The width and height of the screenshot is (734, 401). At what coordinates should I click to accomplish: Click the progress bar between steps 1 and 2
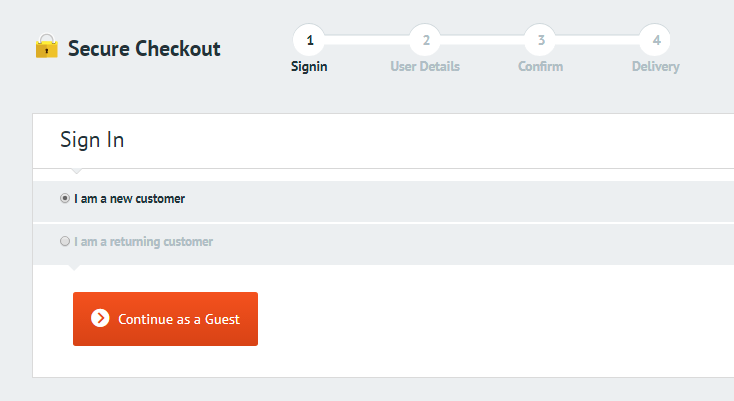[x=368, y=41]
